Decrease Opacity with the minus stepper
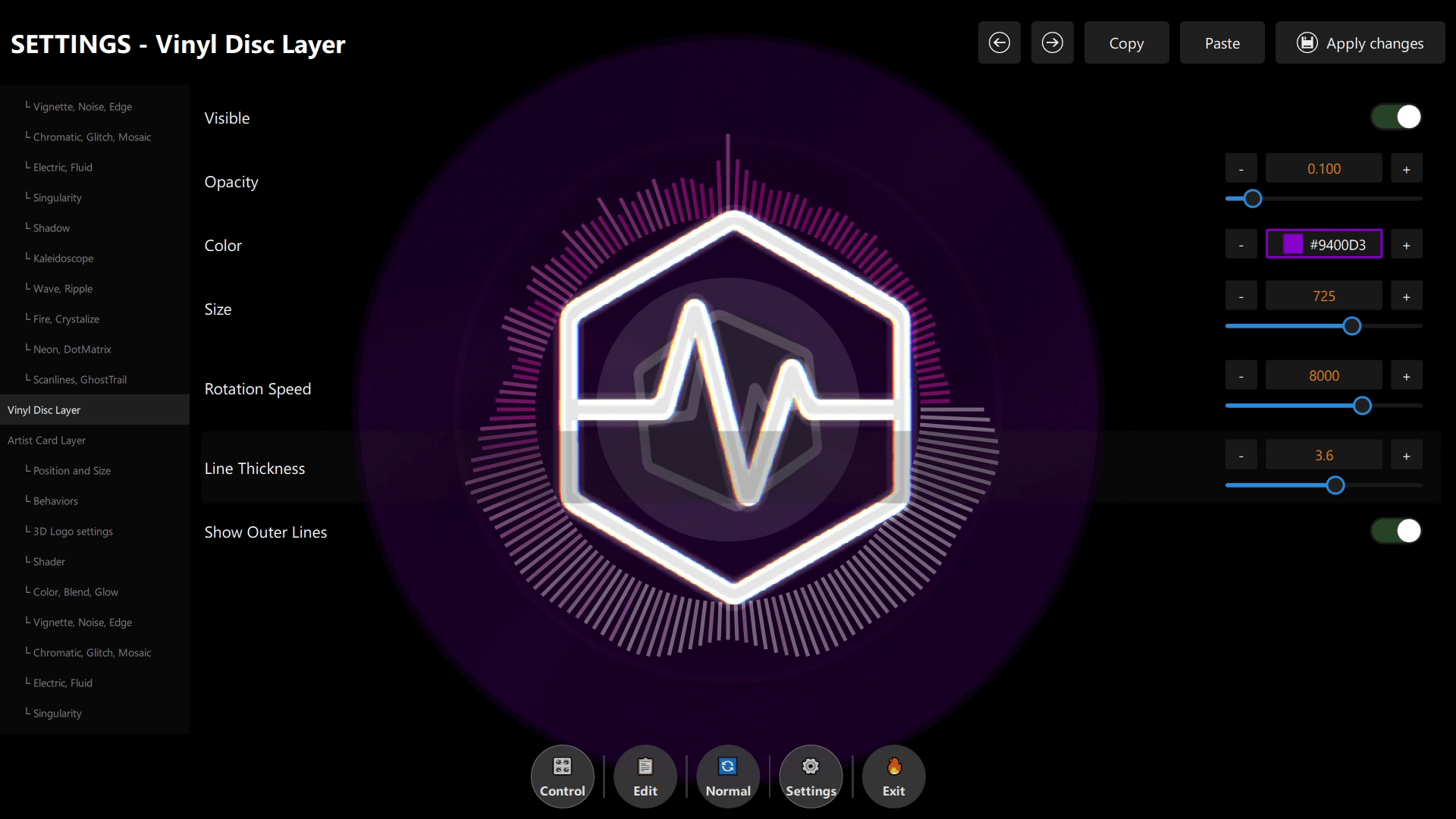 tap(1241, 168)
